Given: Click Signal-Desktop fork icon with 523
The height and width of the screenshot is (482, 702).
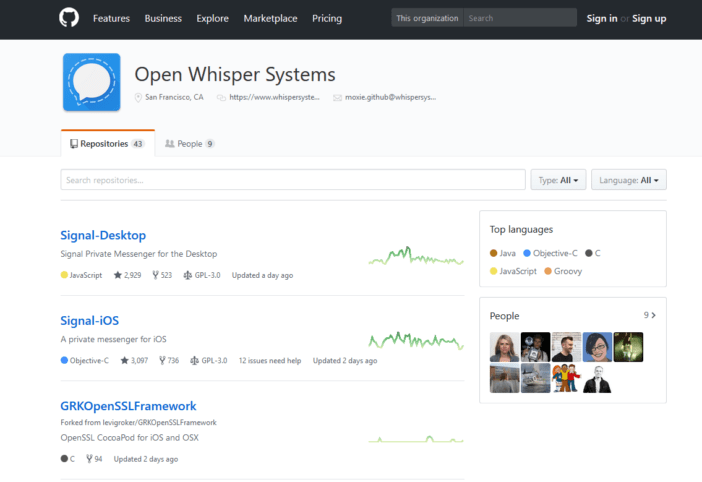Looking at the screenshot, I should 155,275.
